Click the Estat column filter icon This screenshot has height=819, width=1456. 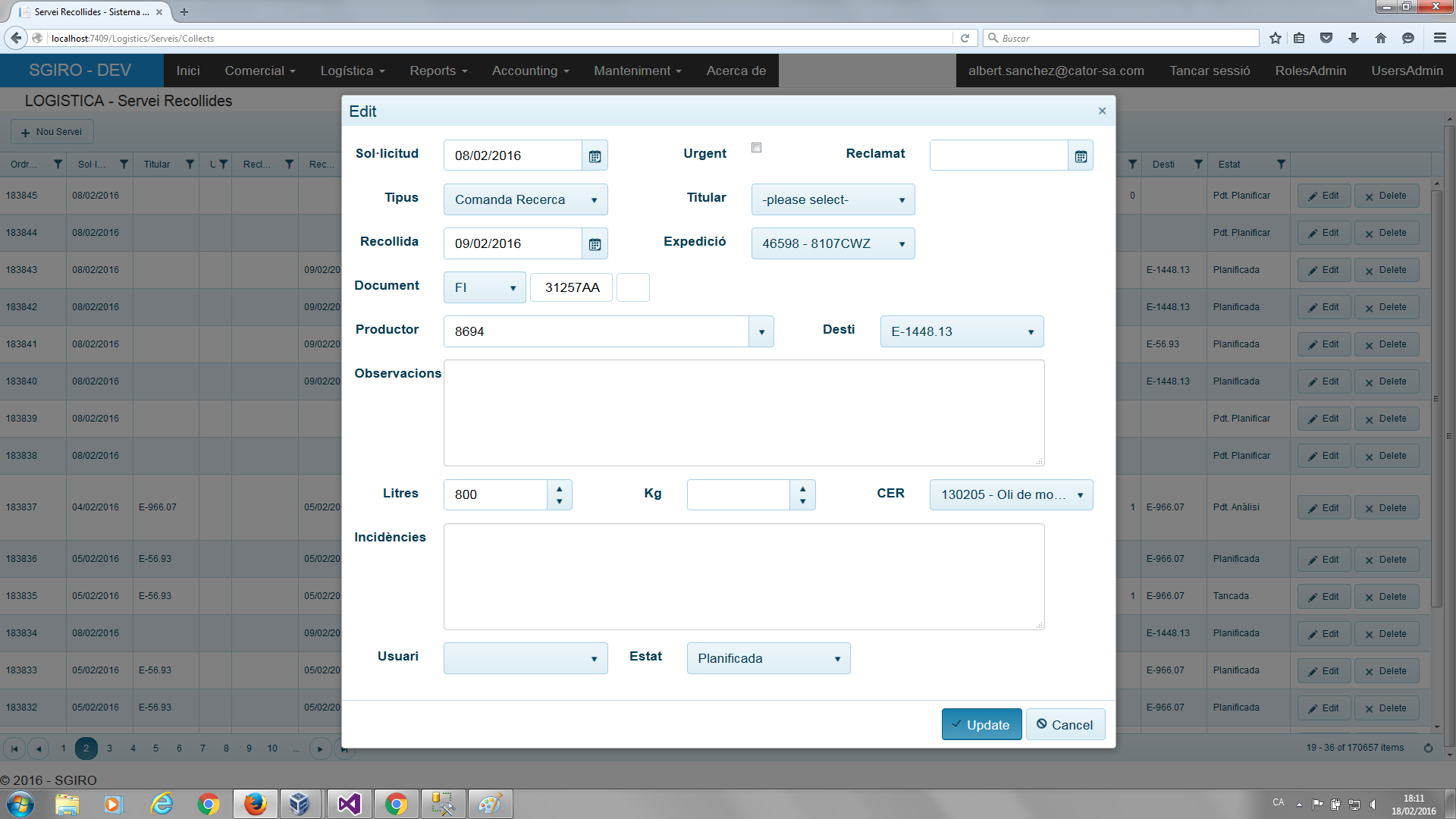pyautogui.click(x=1281, y=165)
